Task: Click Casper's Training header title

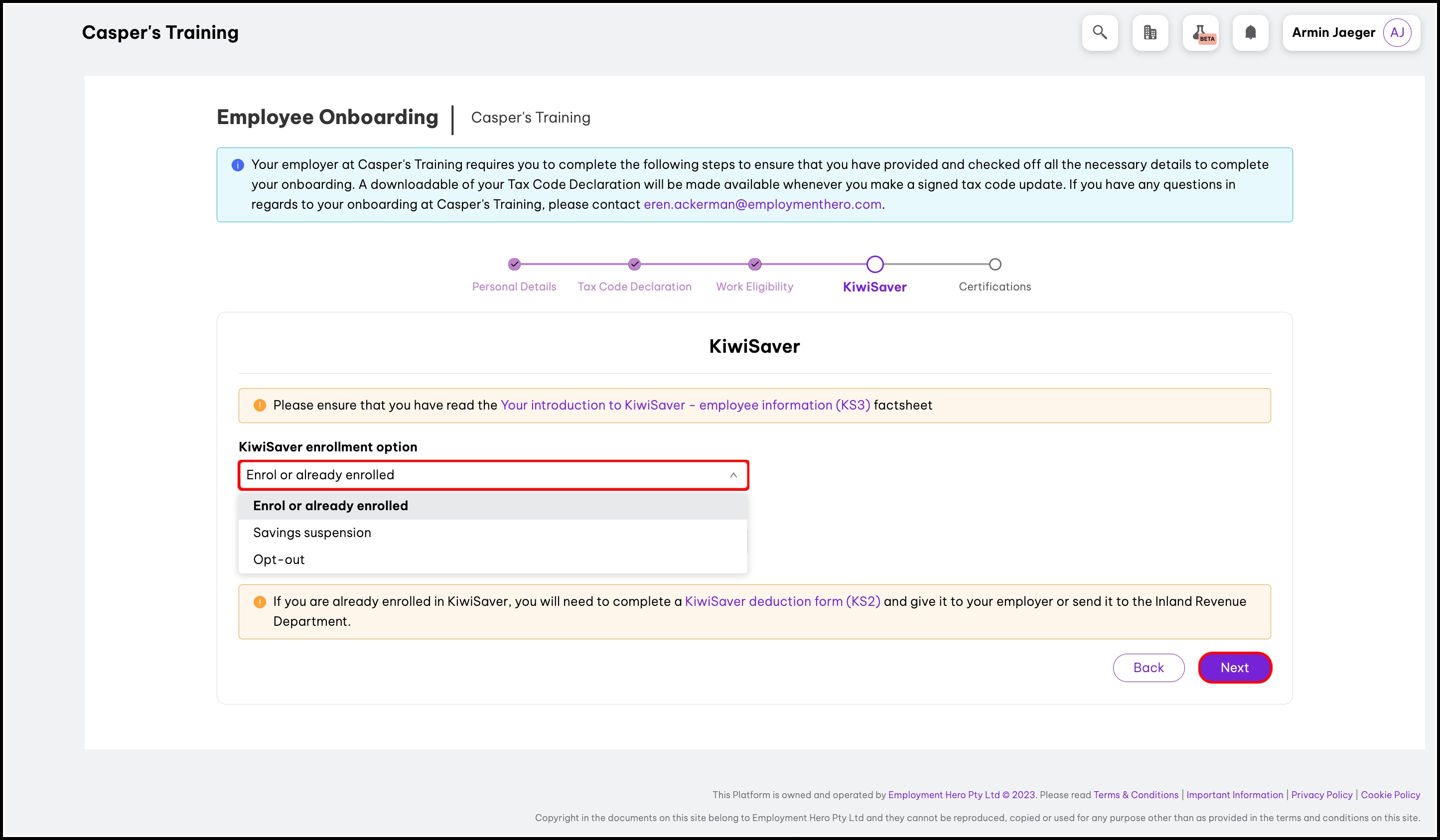Action: coord(160,32)
